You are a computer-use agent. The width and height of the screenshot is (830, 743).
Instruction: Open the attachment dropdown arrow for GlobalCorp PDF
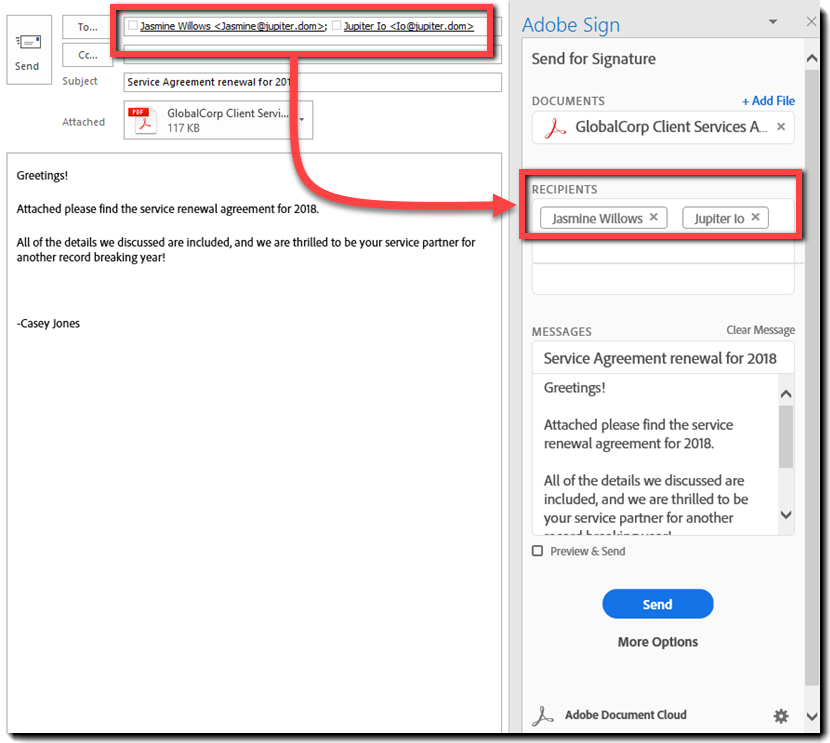click(x=302, y=120)
